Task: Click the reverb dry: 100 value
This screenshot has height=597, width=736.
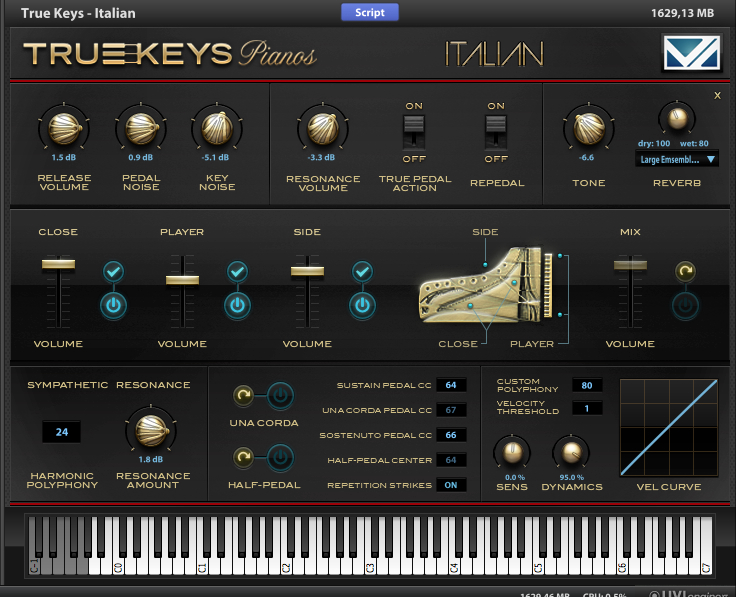Action: 654,143
